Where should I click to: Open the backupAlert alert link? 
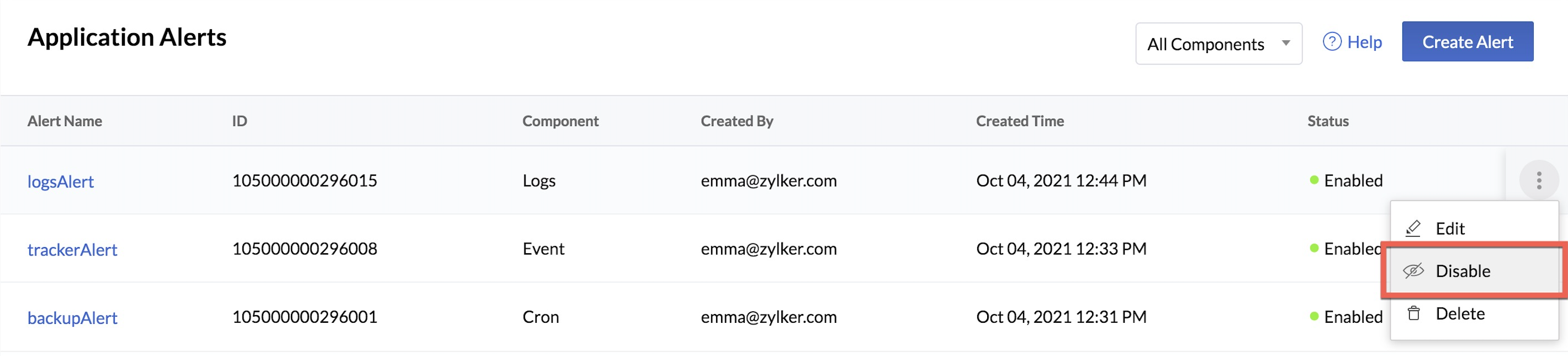[x=72, y=318]
